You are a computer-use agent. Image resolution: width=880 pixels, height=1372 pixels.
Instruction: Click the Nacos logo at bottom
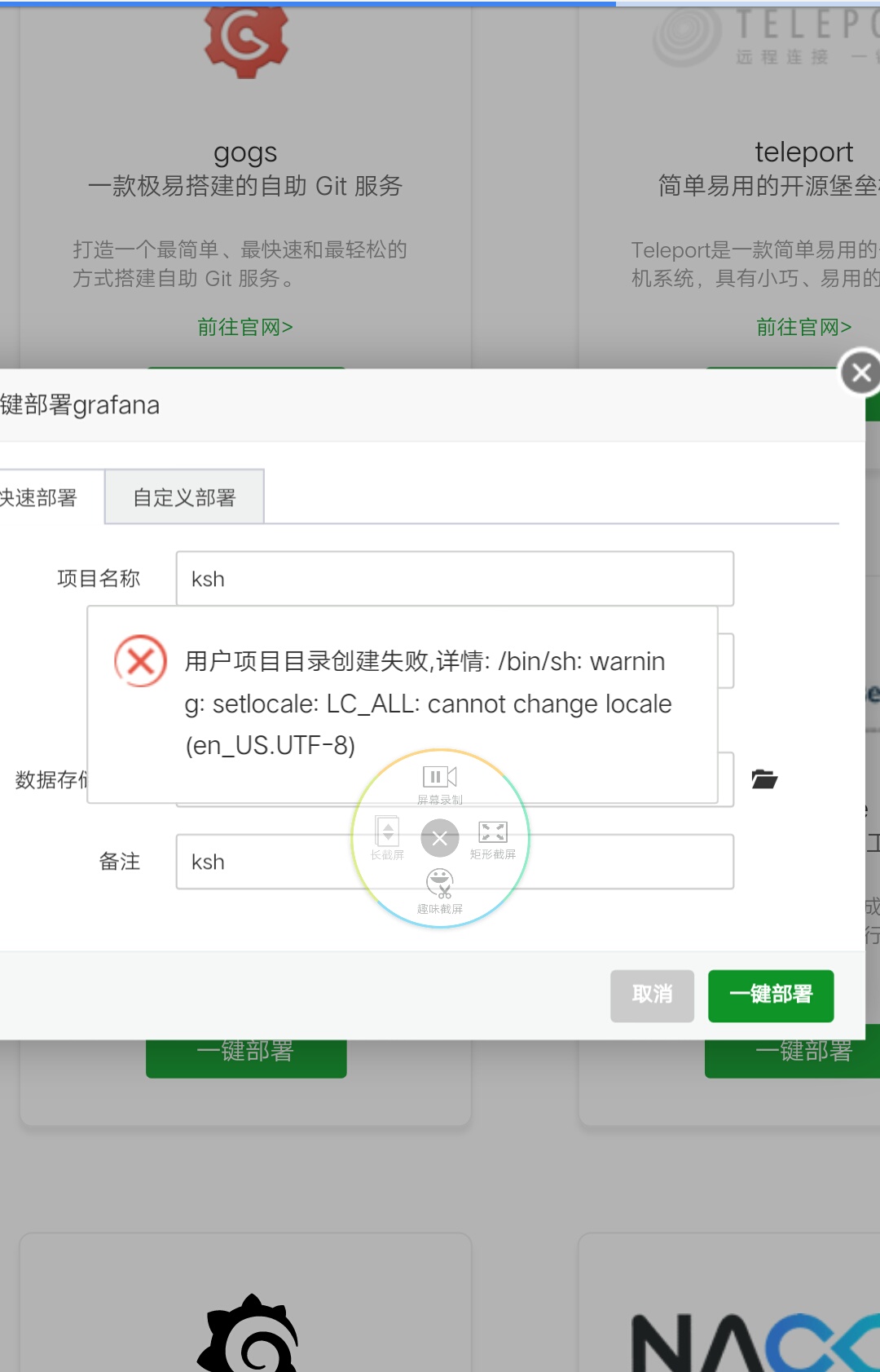click(756, 1343)
